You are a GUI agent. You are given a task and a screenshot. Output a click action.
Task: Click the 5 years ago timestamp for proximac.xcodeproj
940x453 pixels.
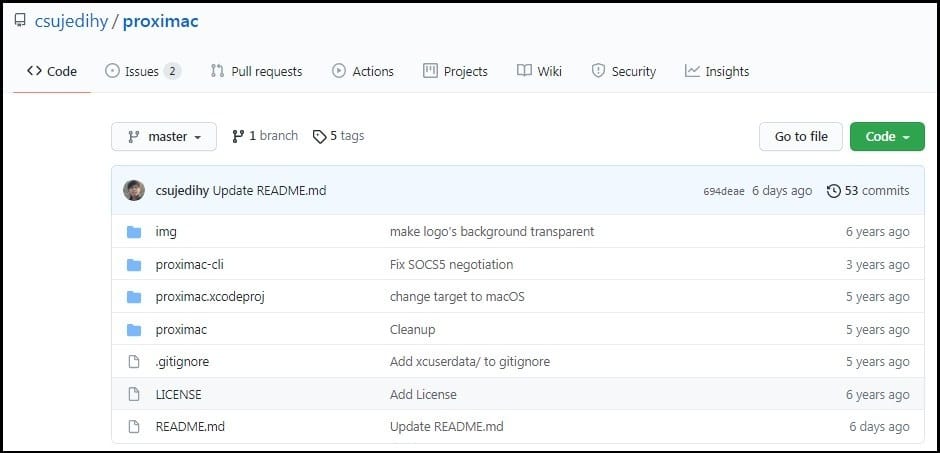coord(878,297)
